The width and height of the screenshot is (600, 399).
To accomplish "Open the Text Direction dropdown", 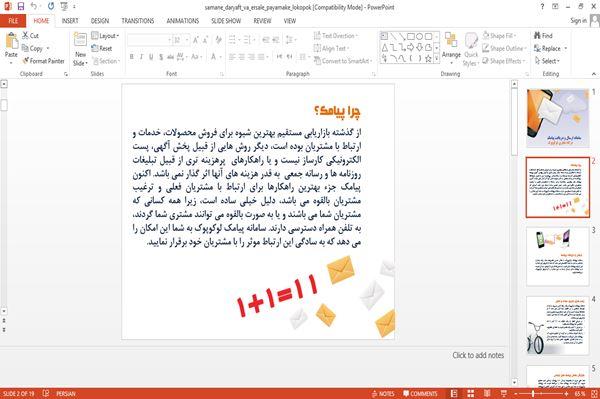I will click(336, 36).
